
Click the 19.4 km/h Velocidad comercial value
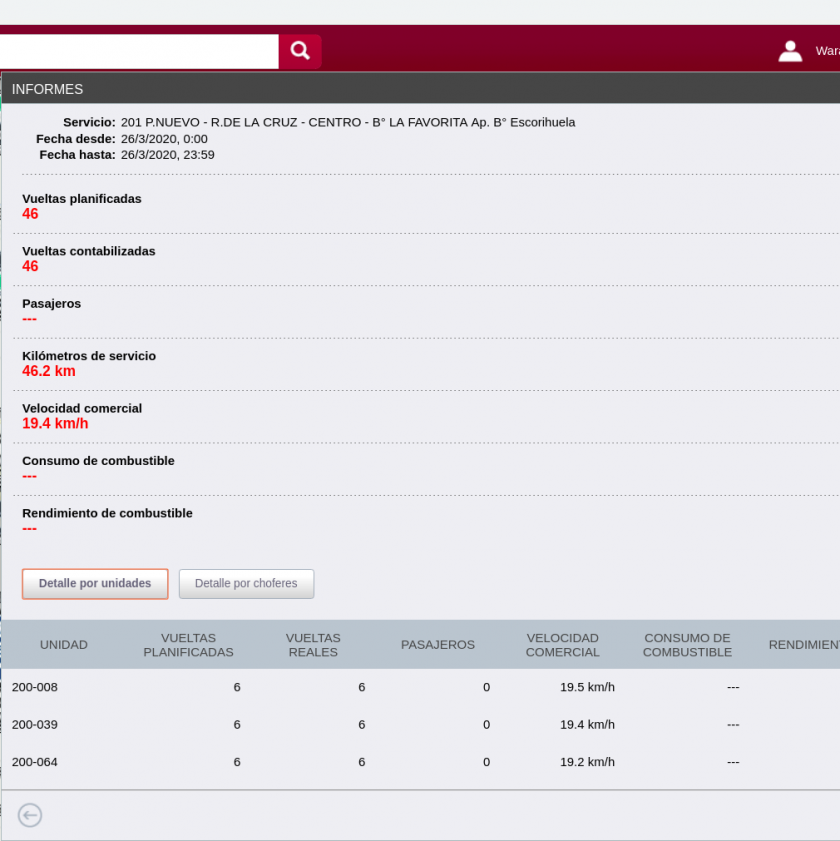[55, 424]
